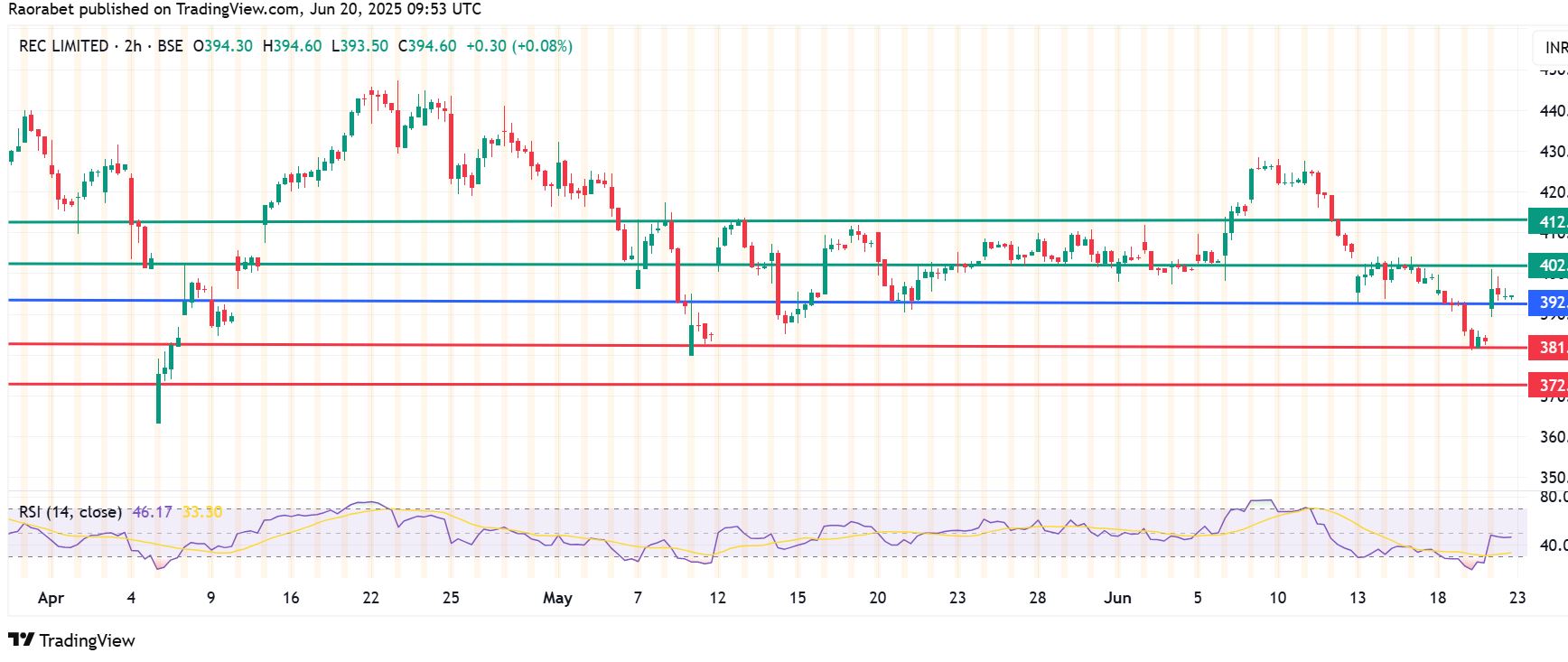Screen dimensions: 1568x662
Task: Click the green 412 price label
Action: (x=1548, y=221)
